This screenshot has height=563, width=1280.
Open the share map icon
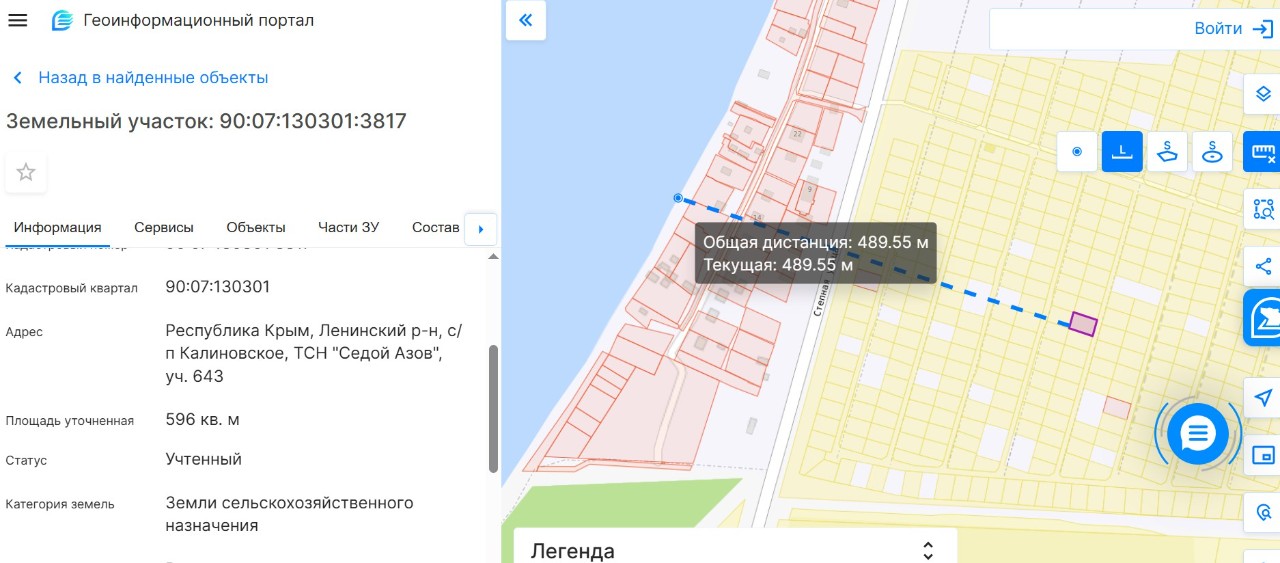coord(1263,267)
